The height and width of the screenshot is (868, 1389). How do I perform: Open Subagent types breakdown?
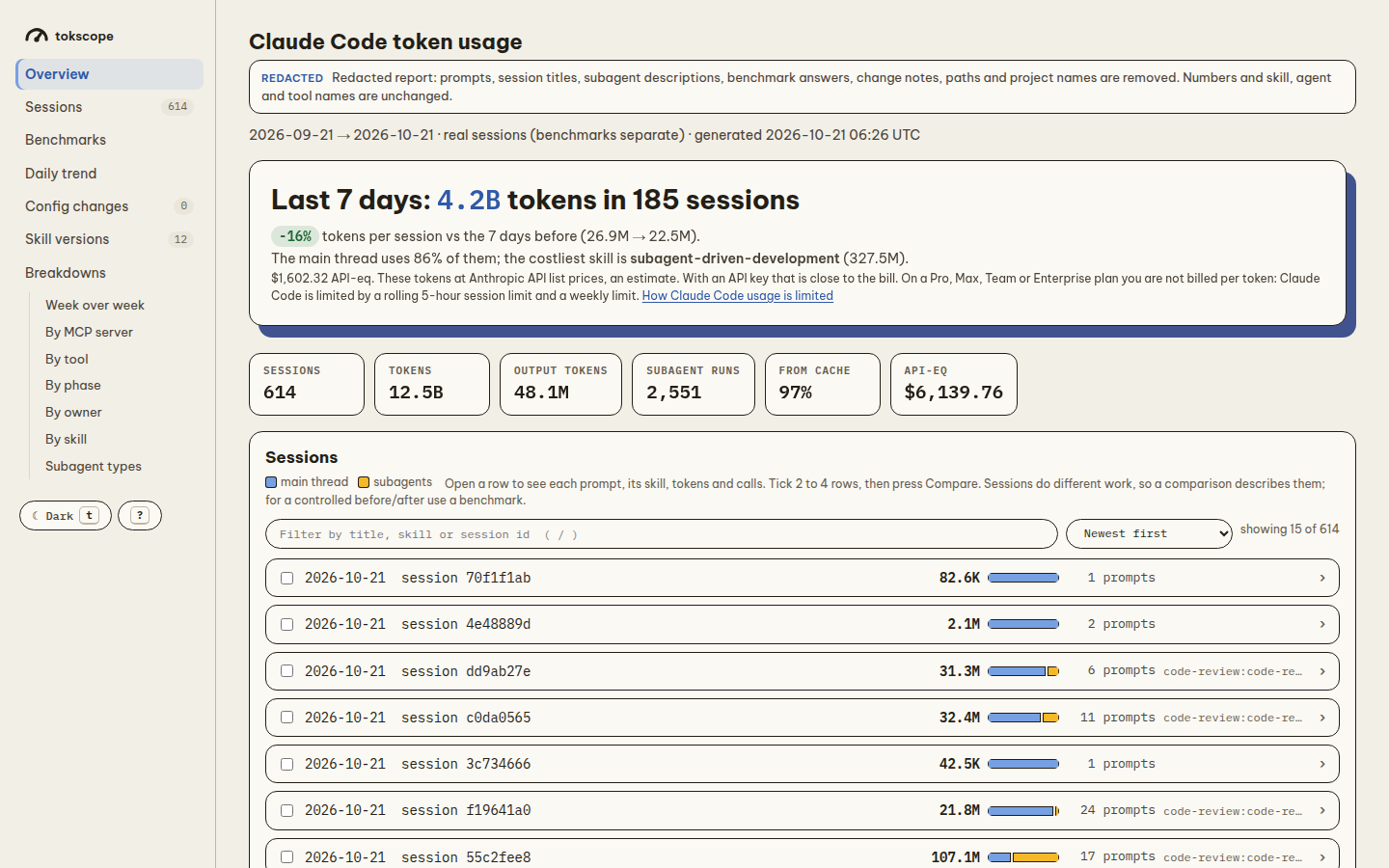[93, 466]
